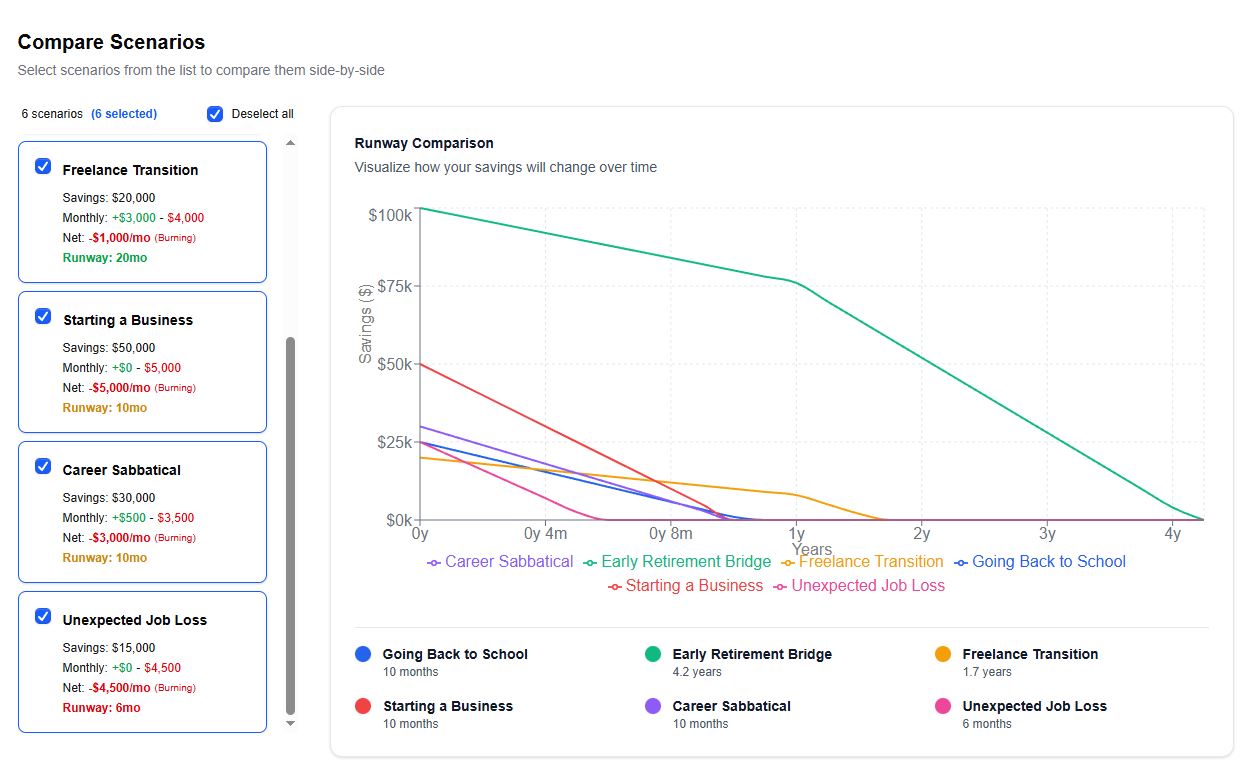Click the blue Going Back to School legend dot
The image size is (1245, 771).
coord(362,653)
